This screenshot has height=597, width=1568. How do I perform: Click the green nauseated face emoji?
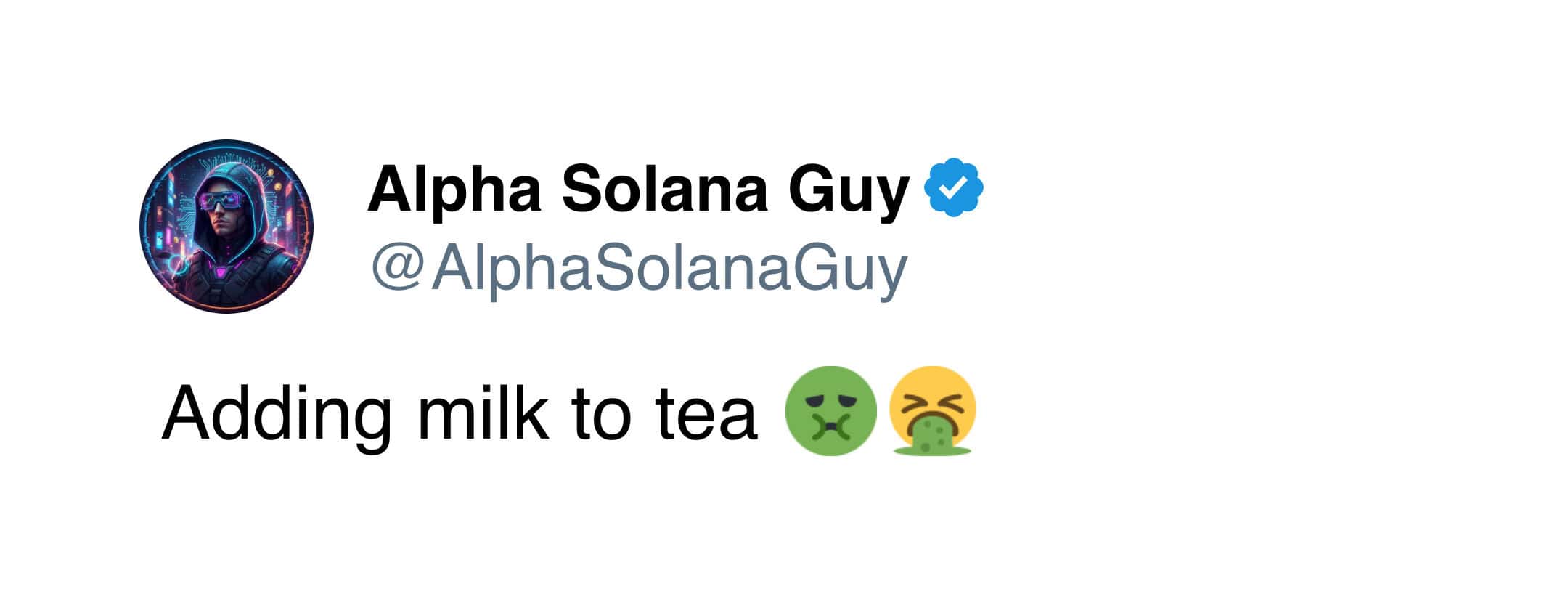coord(831,411)
